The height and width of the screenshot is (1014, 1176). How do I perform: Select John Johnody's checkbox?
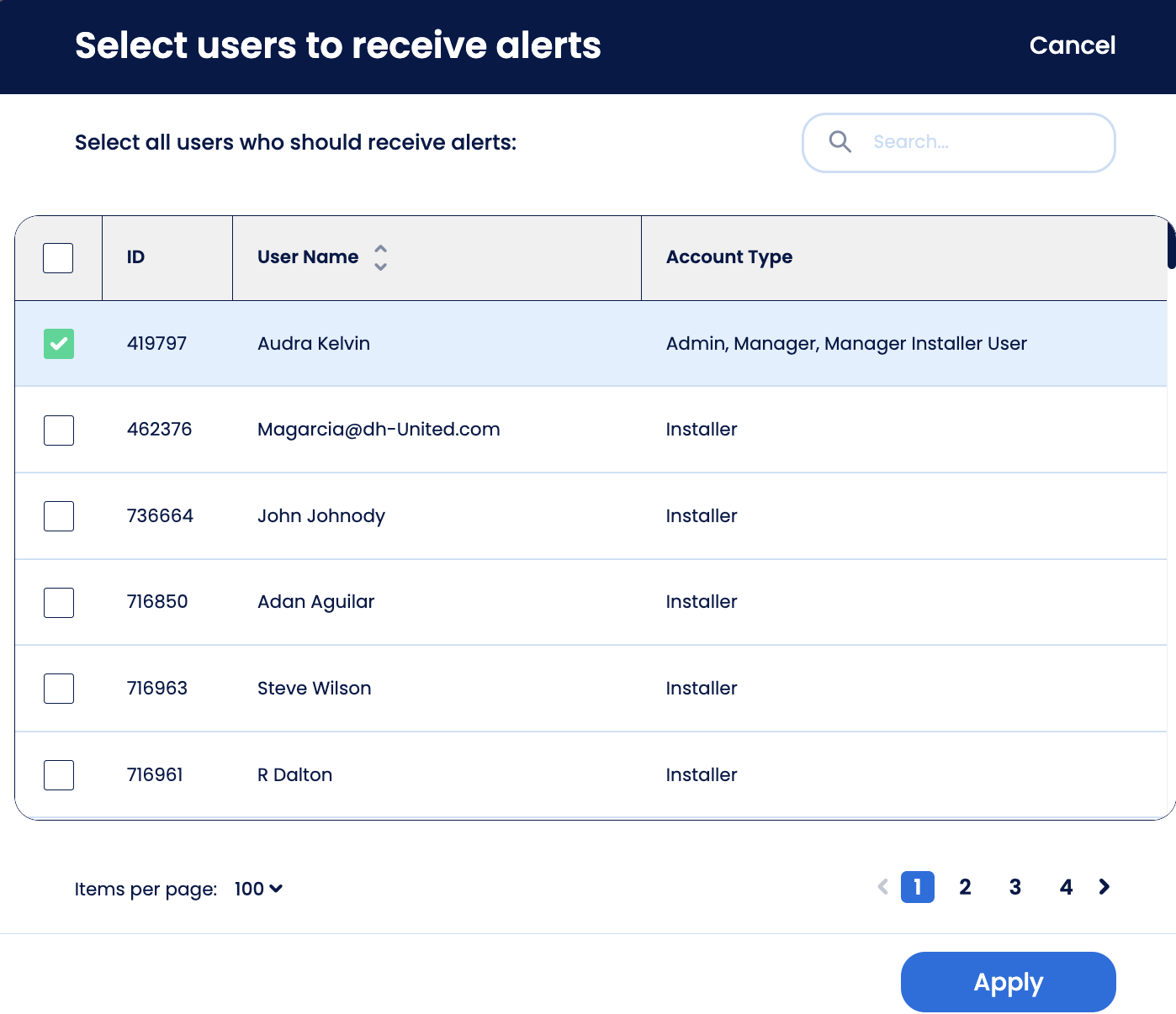[x=58, y=515]
